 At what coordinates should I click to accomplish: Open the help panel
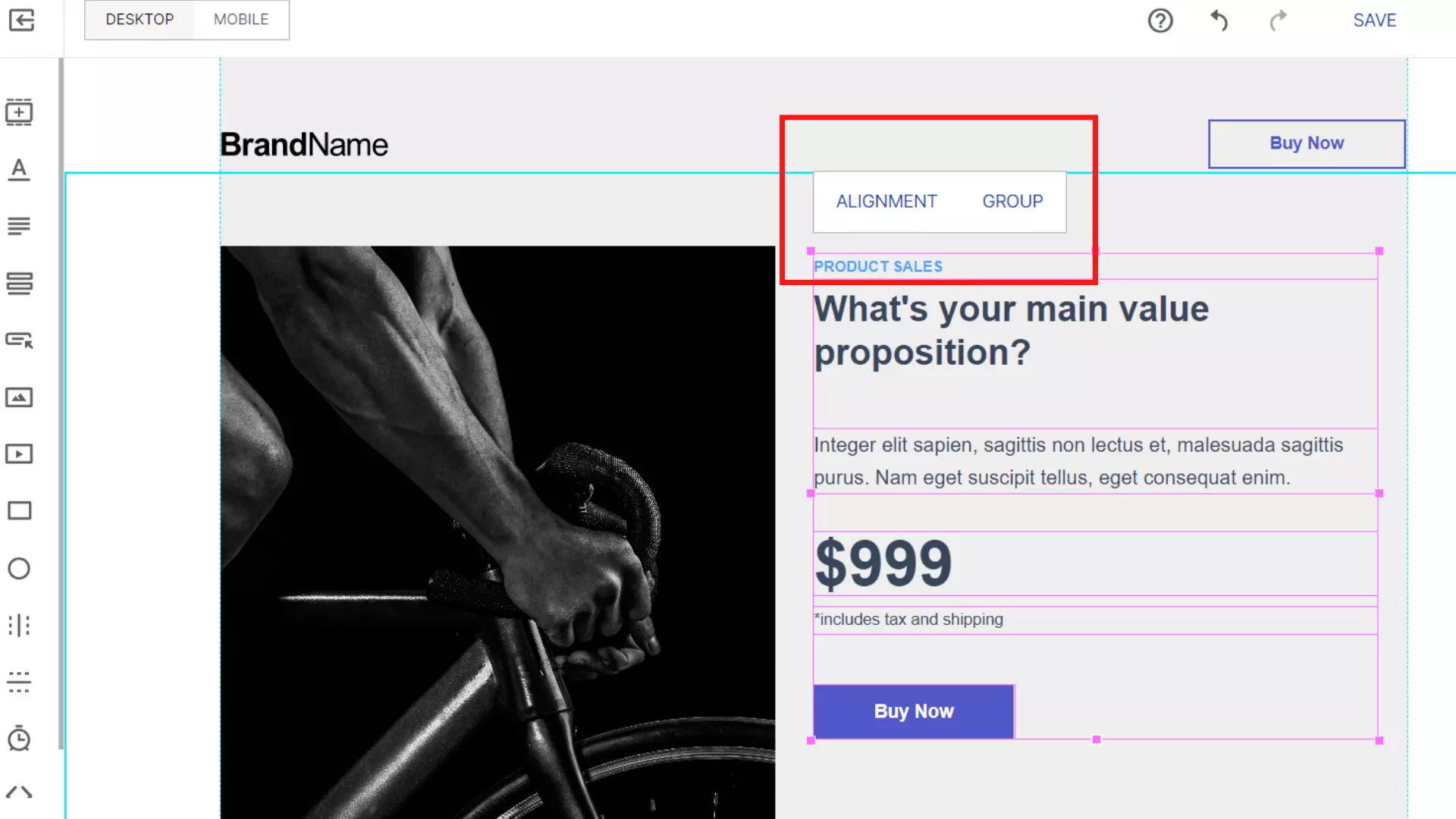(x=1160, y=20)
